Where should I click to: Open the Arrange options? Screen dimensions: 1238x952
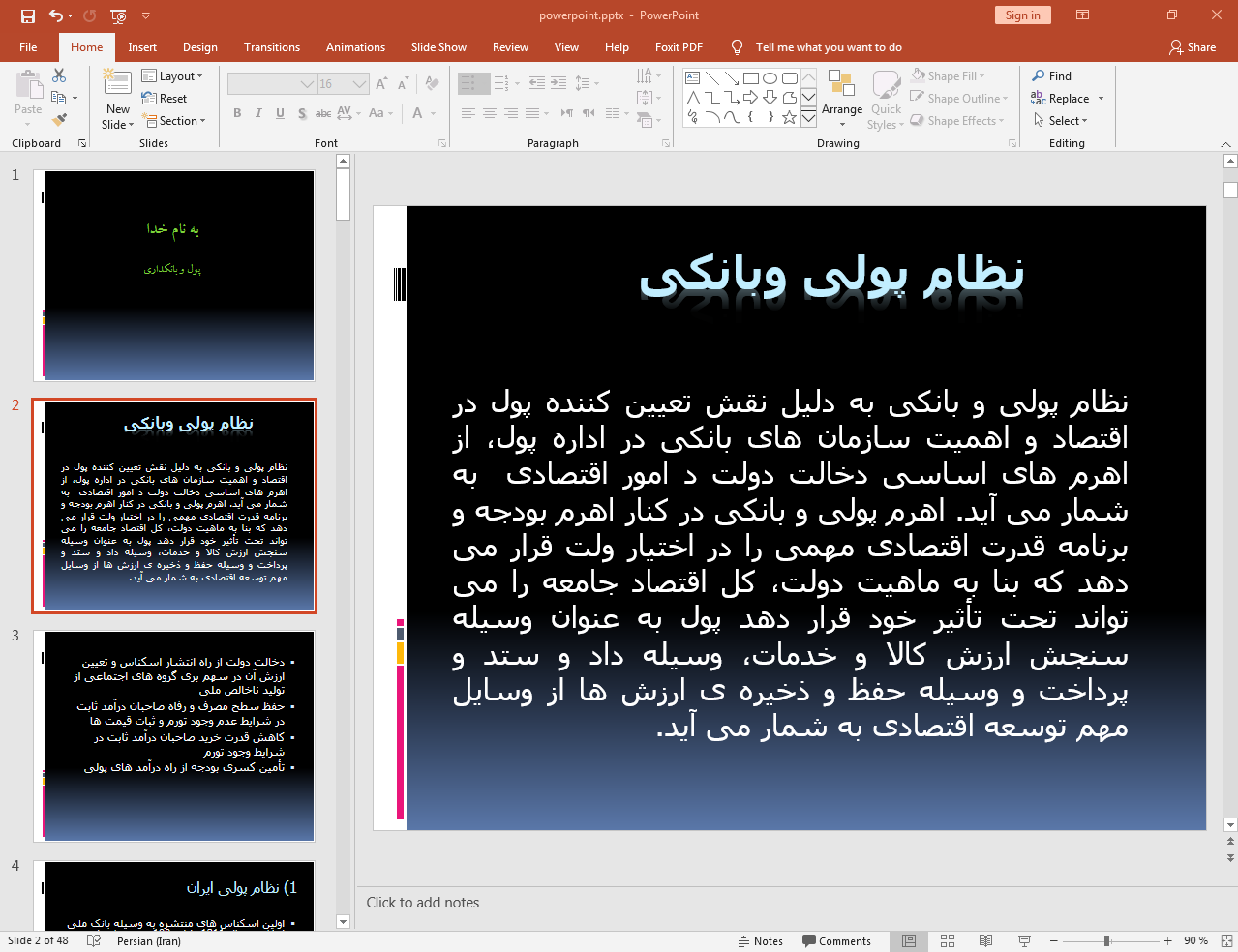841,99
